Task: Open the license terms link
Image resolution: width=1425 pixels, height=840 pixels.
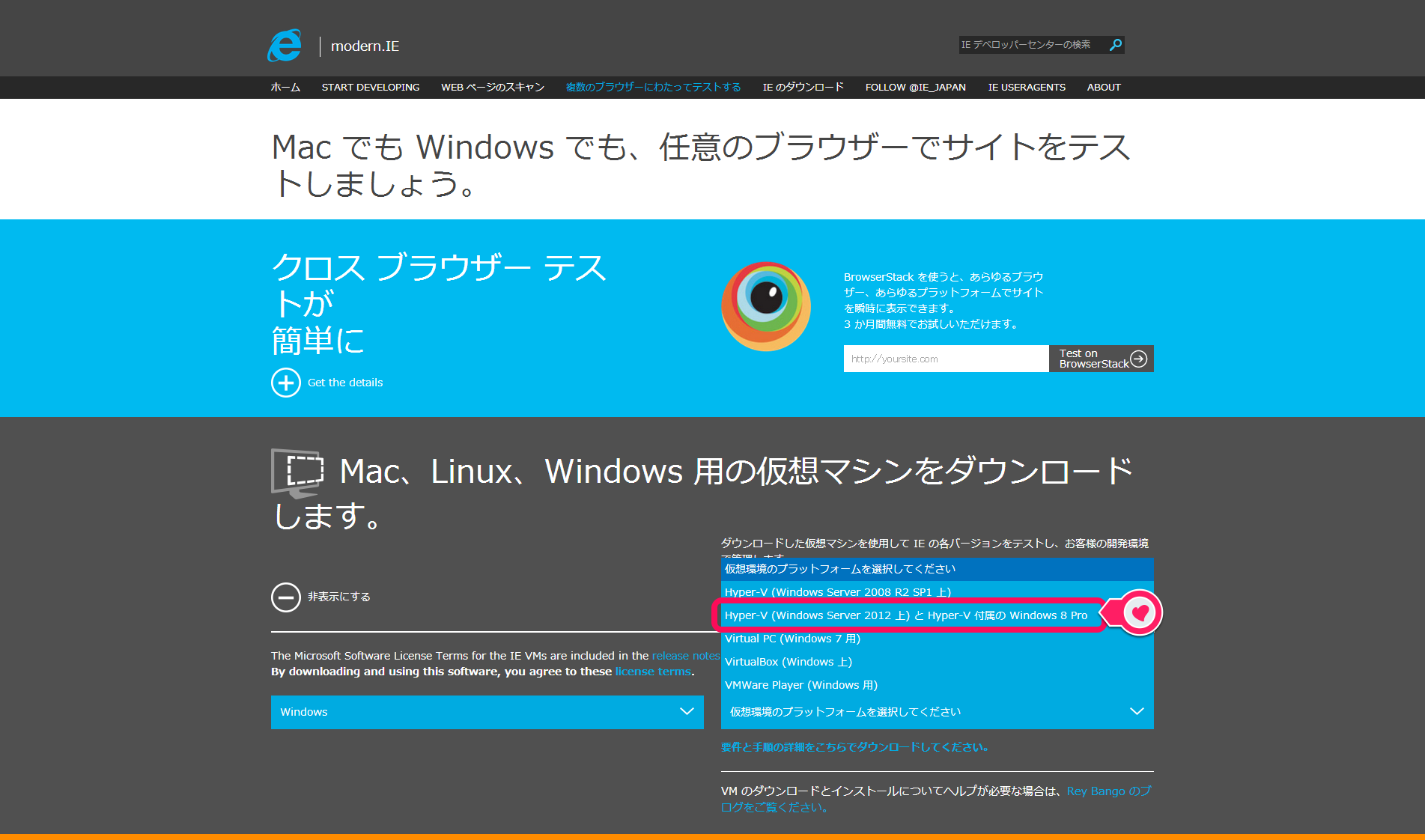Action: pyautogui.click(x=653, y=672)
